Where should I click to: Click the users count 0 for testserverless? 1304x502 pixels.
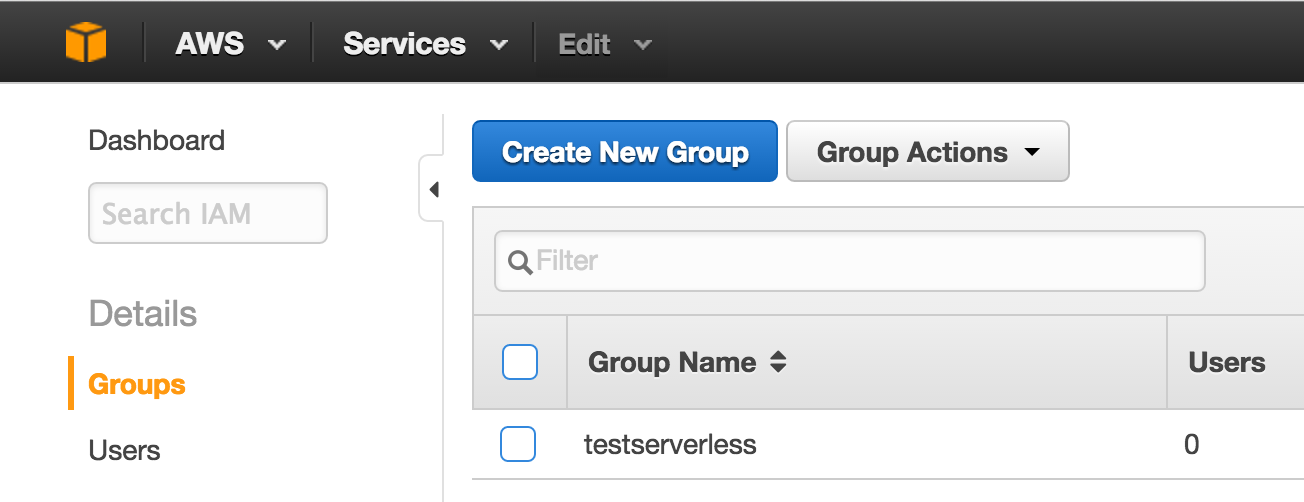tap(1191, 444)
